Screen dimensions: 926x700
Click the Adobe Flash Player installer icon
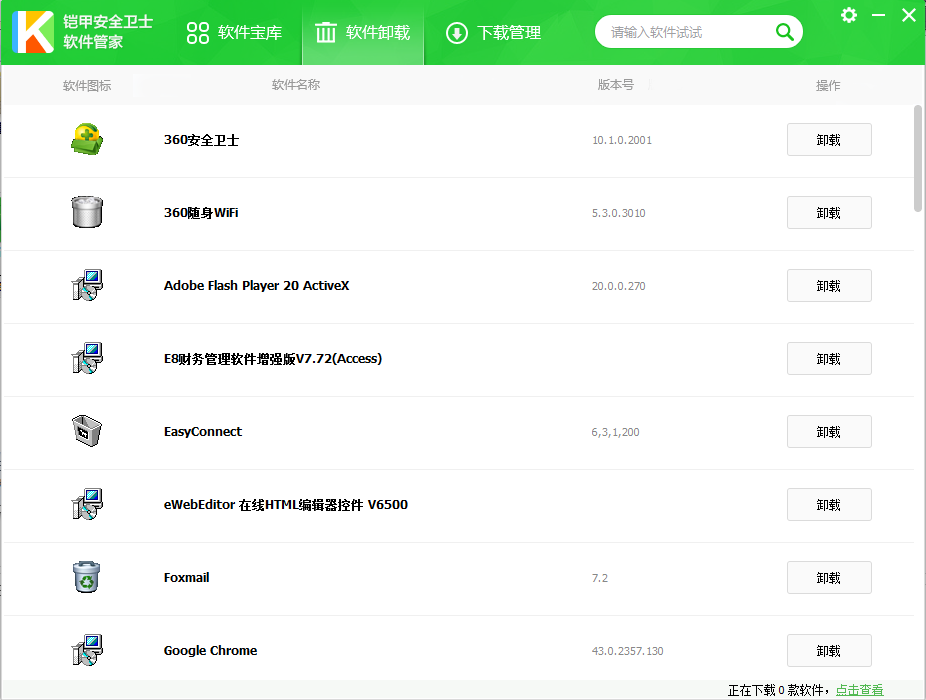[x=87, y=286]
